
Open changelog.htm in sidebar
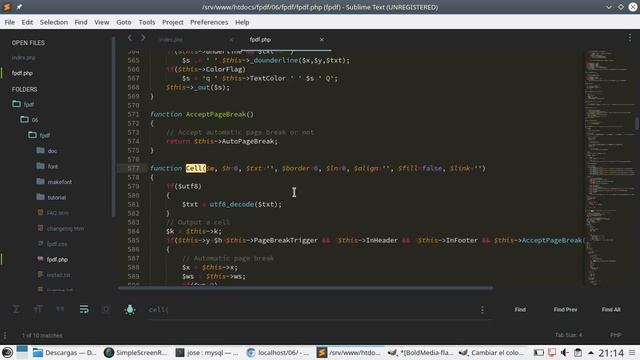(x=65, y=228)
